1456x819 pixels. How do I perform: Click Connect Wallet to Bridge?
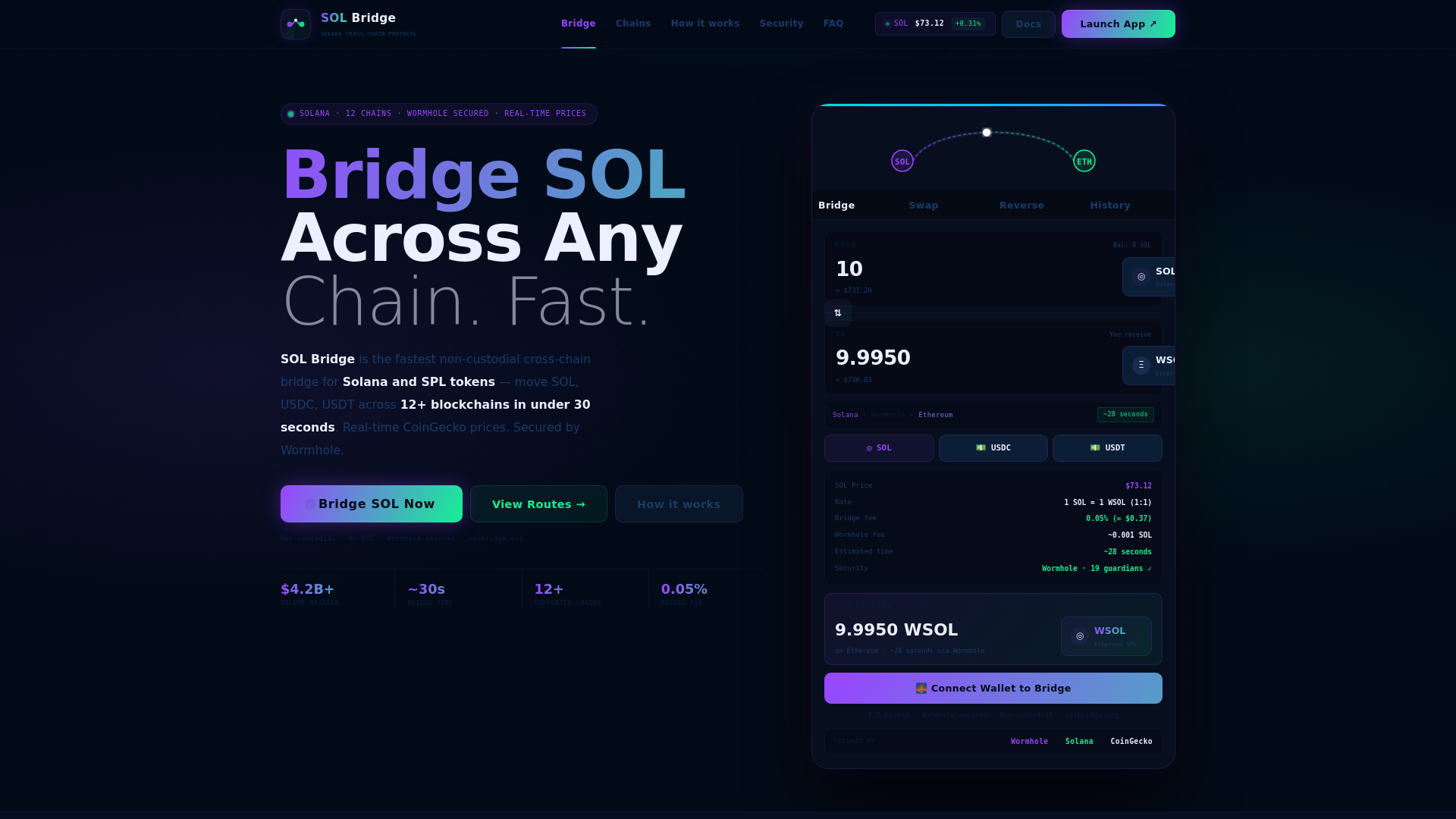pos(993,689)
